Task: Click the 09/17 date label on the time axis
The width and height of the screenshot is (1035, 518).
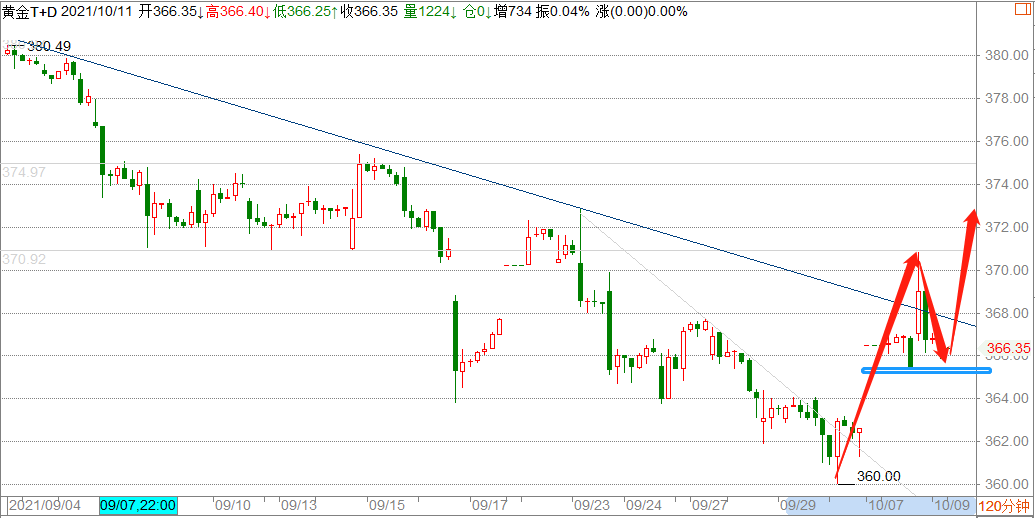Action: point(489,507)
